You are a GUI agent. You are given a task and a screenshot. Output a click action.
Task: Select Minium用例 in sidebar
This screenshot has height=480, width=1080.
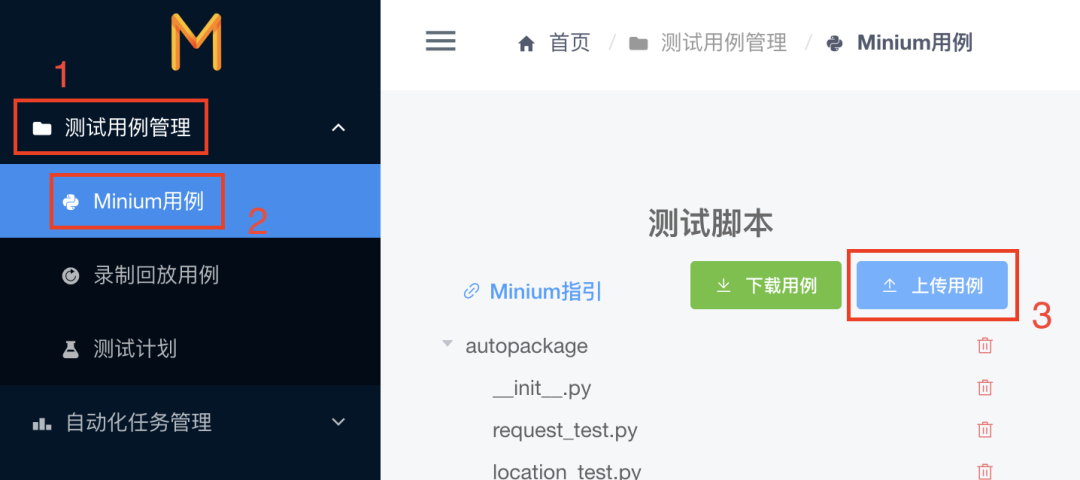point(190,201)
